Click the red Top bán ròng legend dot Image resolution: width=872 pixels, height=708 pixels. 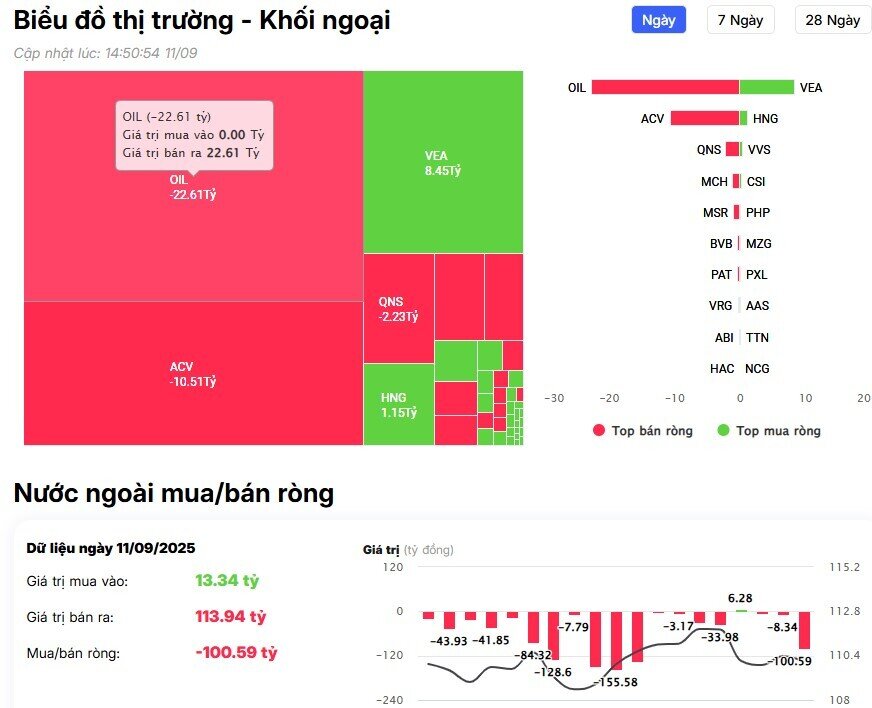tap(600, 430)
